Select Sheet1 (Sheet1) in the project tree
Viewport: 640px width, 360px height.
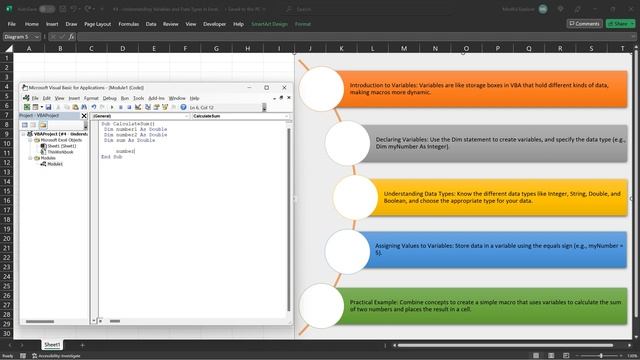tap(62, 146)
